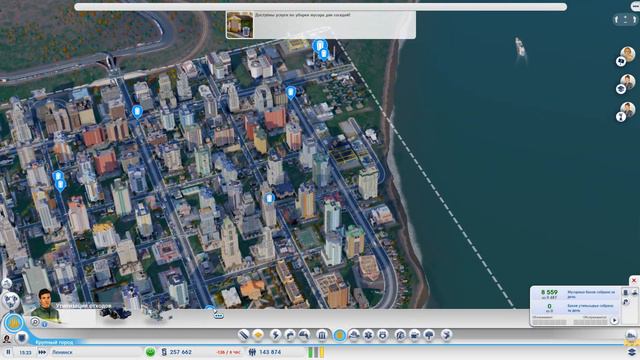Viewport: 640px width, 360px height.
Task: Click the magnifier icon under advisor portrait
Action: tap(35, 322)
